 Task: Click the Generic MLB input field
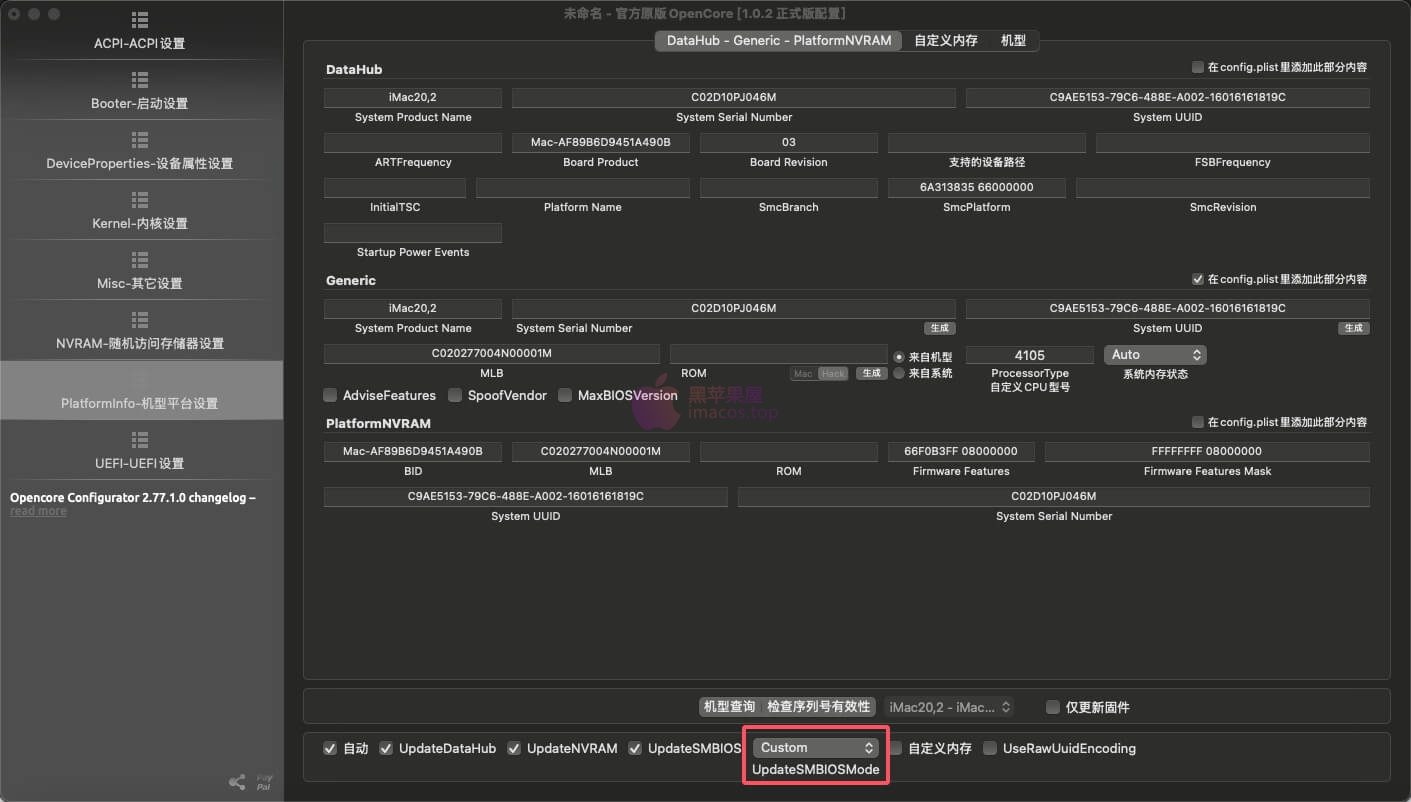pyautogui.click(x=492, y=354)
